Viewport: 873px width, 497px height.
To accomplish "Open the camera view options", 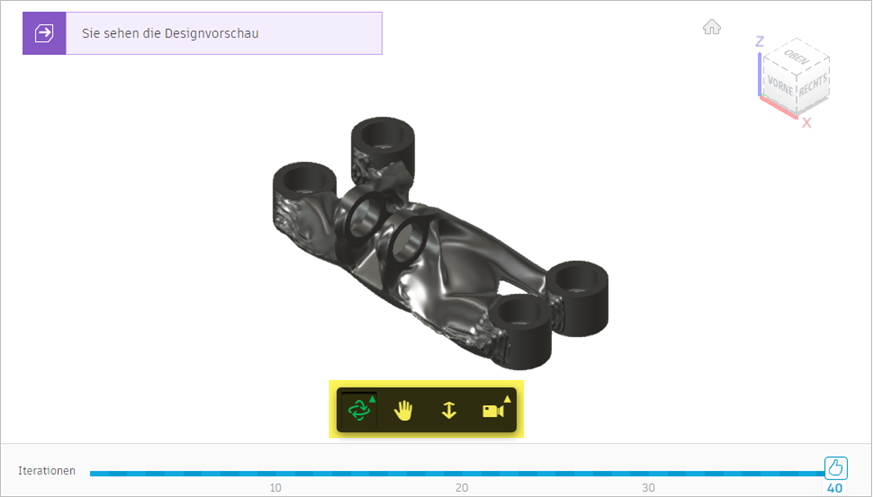I will (x=495, y=410).
